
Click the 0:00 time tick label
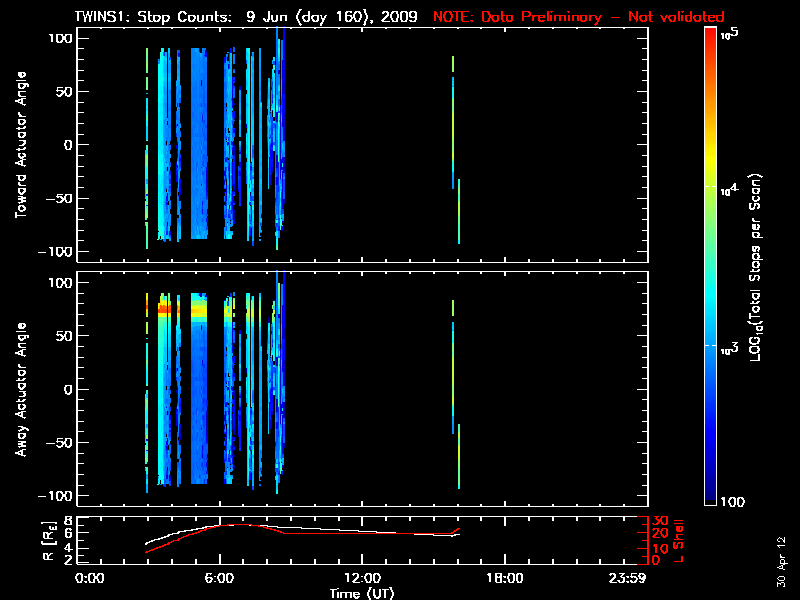pos(90,579)
